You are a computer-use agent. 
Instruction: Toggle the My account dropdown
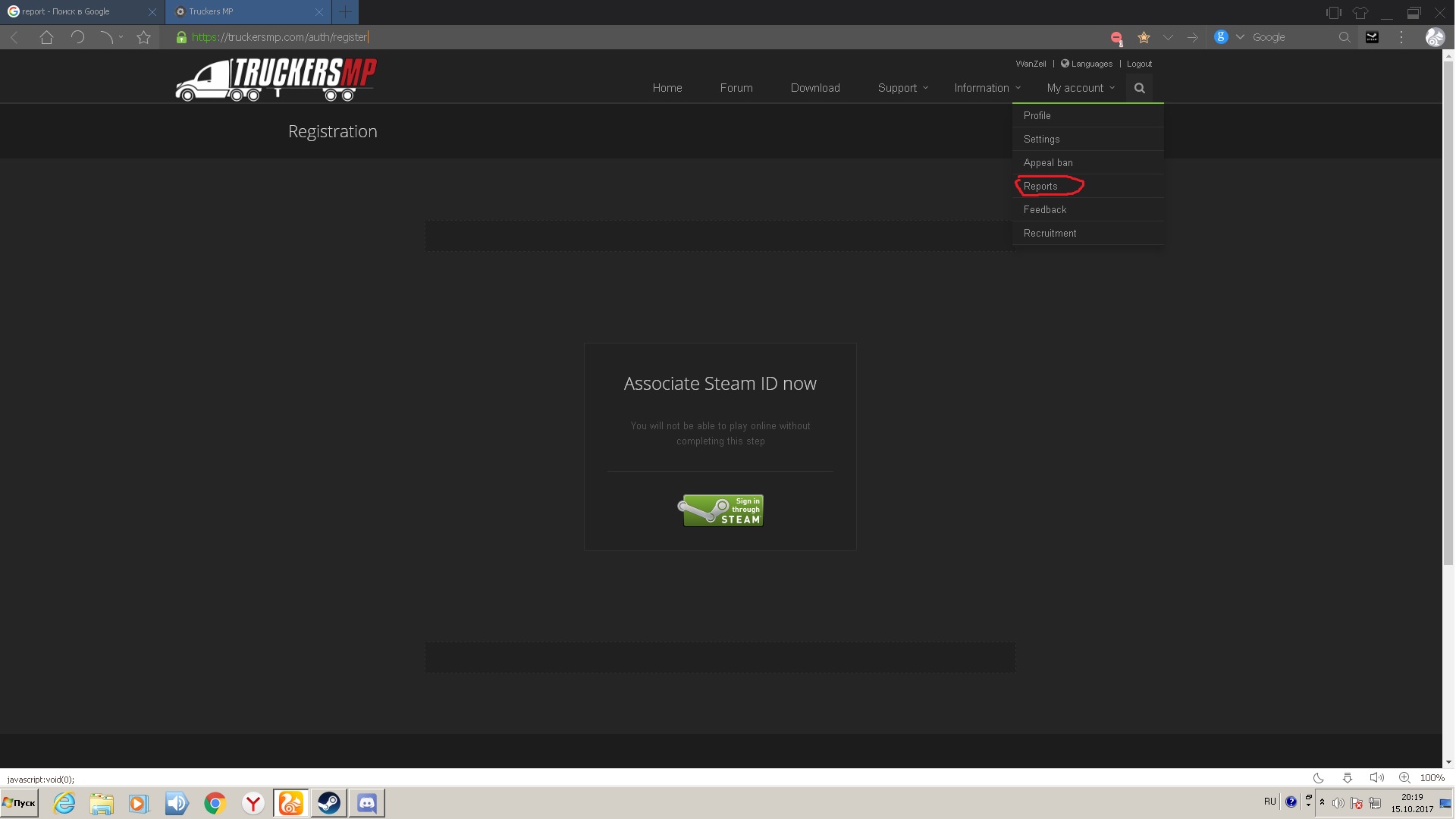tap(1081, 88)
